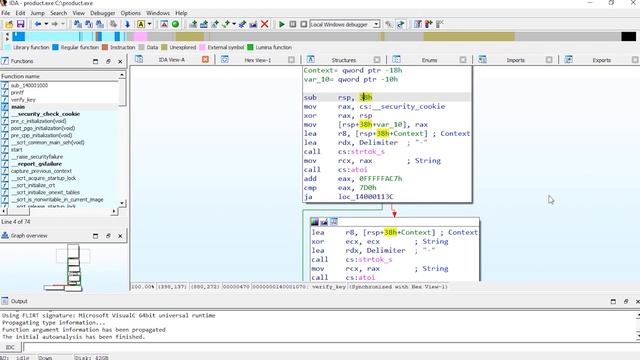Click the yellow text-search 'A' icon
This screenshot has height=360, width=640.
click(140, 24)
